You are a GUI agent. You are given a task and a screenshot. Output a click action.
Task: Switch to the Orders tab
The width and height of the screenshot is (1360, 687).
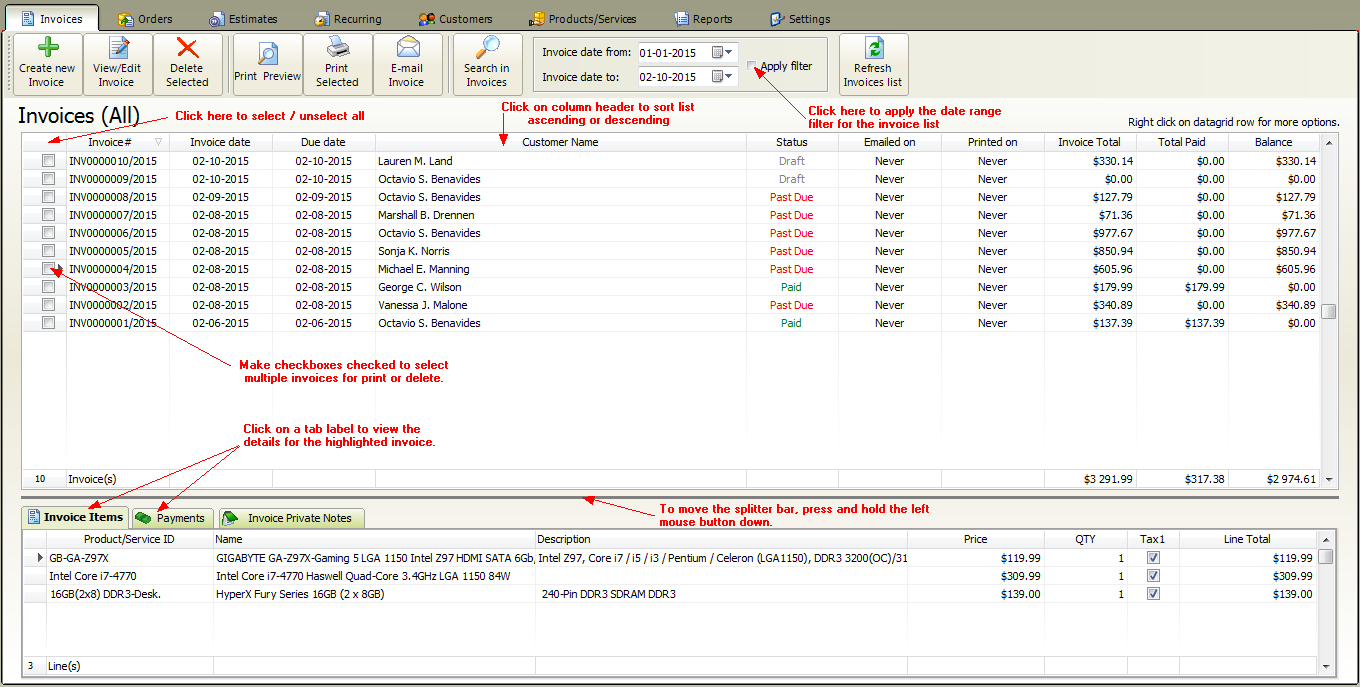tap(146, 19)
